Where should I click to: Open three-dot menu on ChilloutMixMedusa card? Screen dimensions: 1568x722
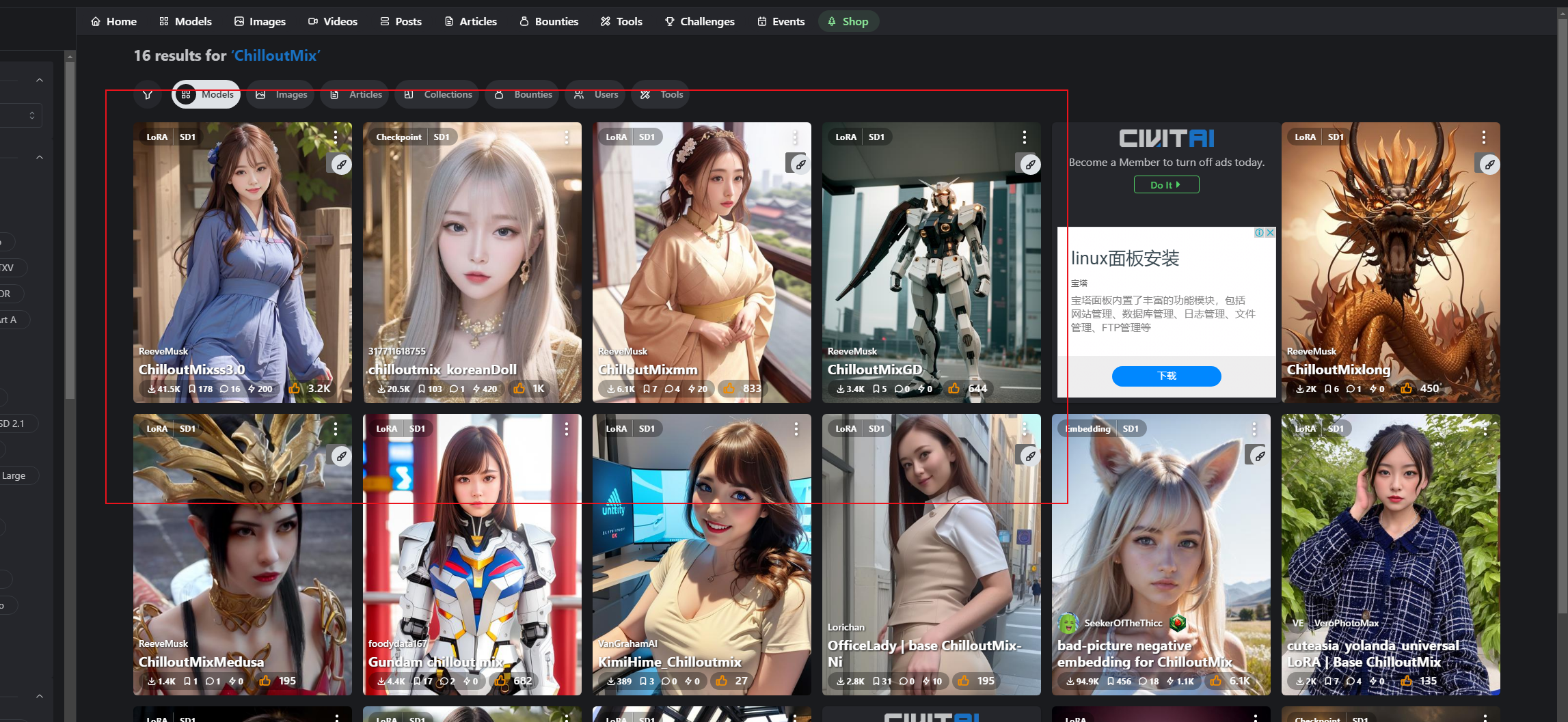336,429
